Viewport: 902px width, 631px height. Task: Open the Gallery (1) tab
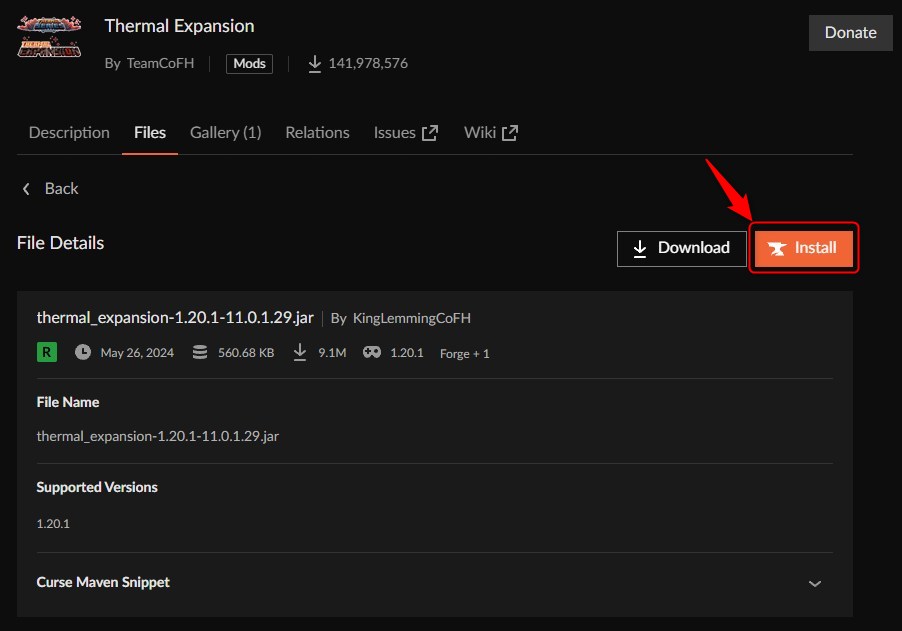coord(226,133)
